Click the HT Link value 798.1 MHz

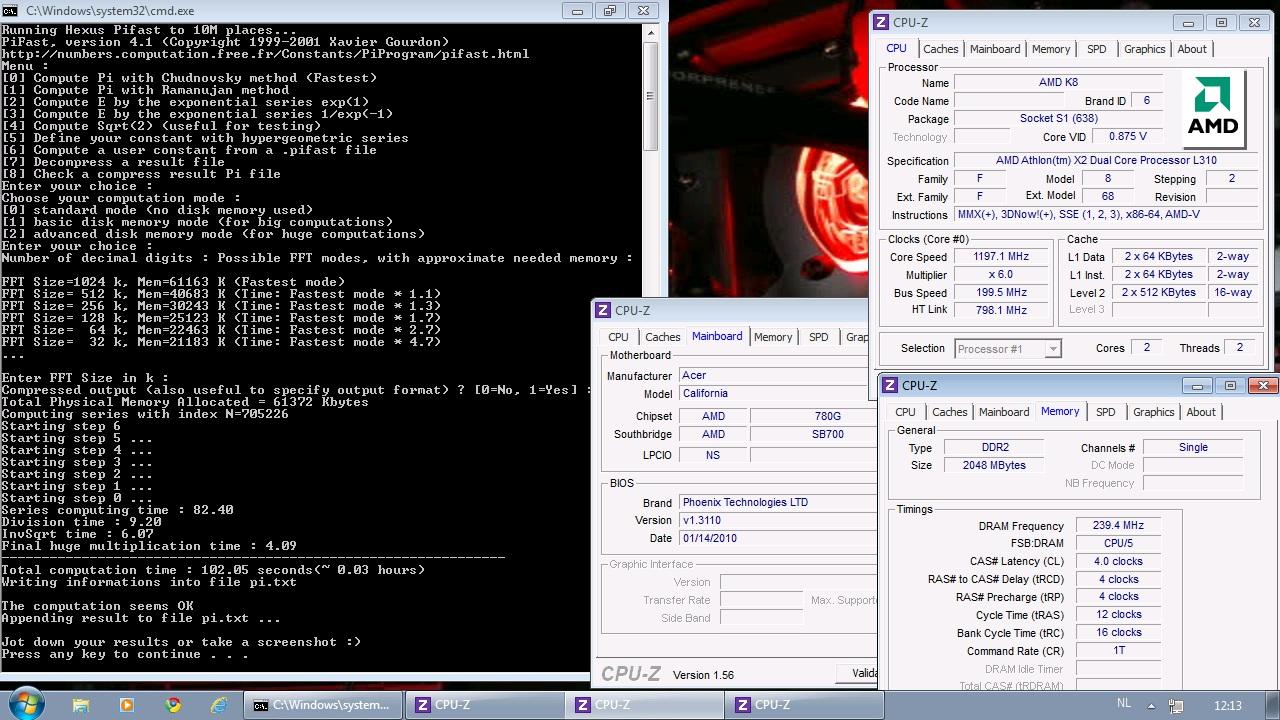coord(1002,310)
